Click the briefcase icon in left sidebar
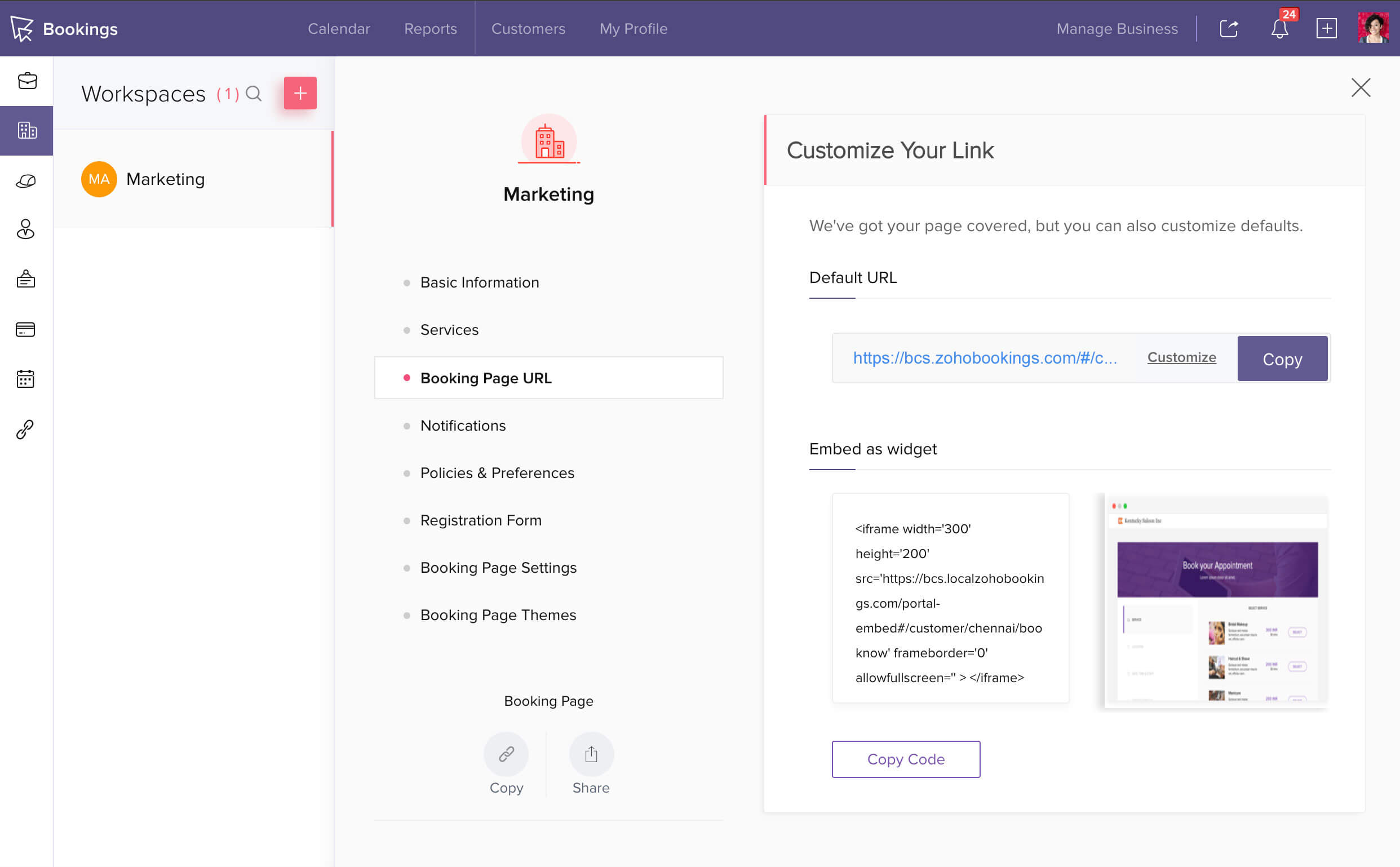1400x867 pixels. point(27,81)
